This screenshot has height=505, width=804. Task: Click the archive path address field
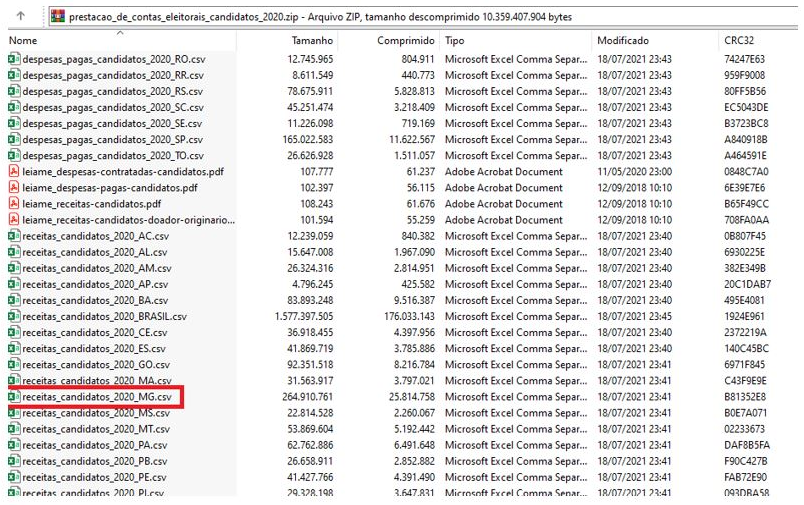click(400, 16)
